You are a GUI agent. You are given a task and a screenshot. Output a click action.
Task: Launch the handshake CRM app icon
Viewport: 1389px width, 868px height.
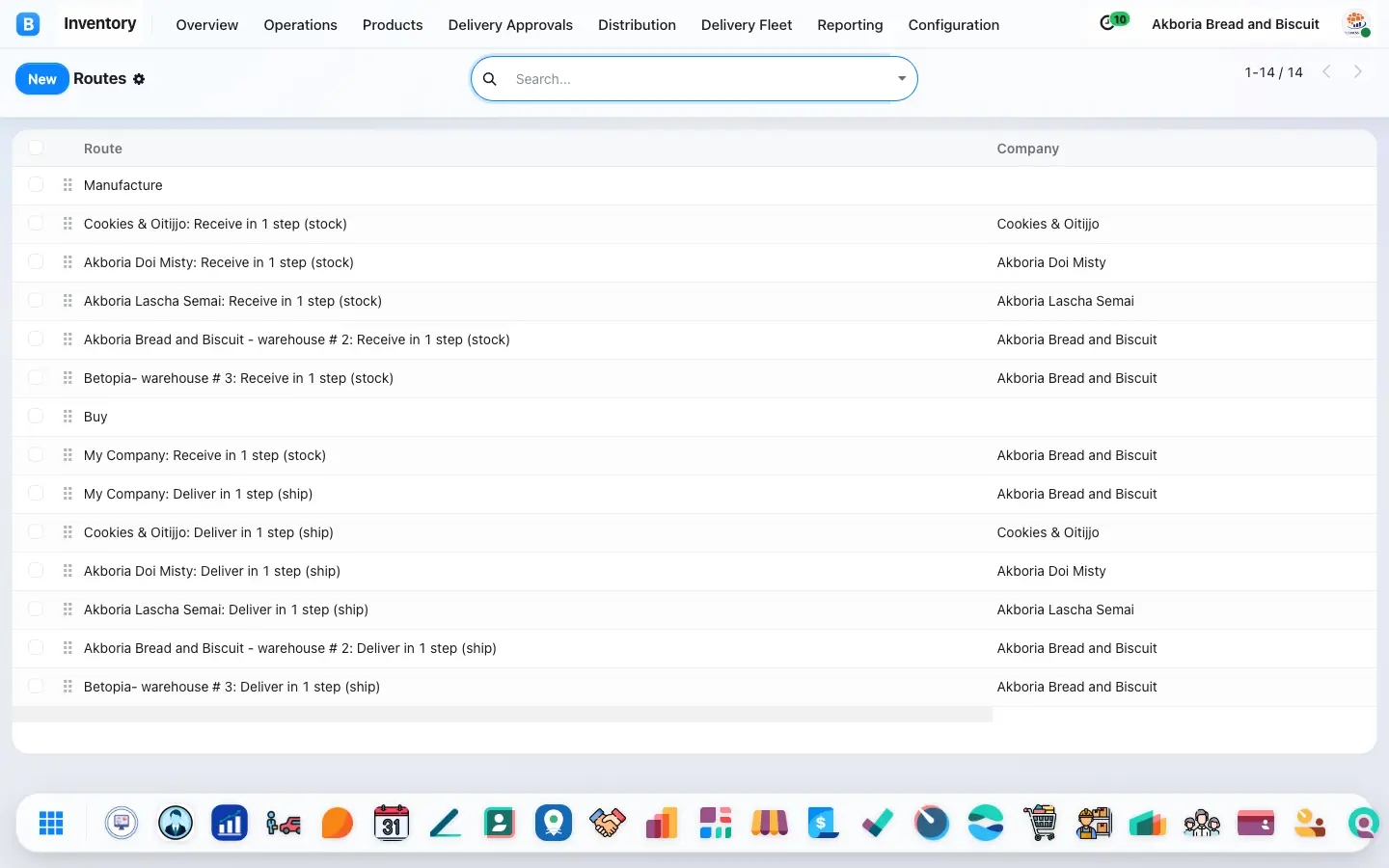pos(608,823)
